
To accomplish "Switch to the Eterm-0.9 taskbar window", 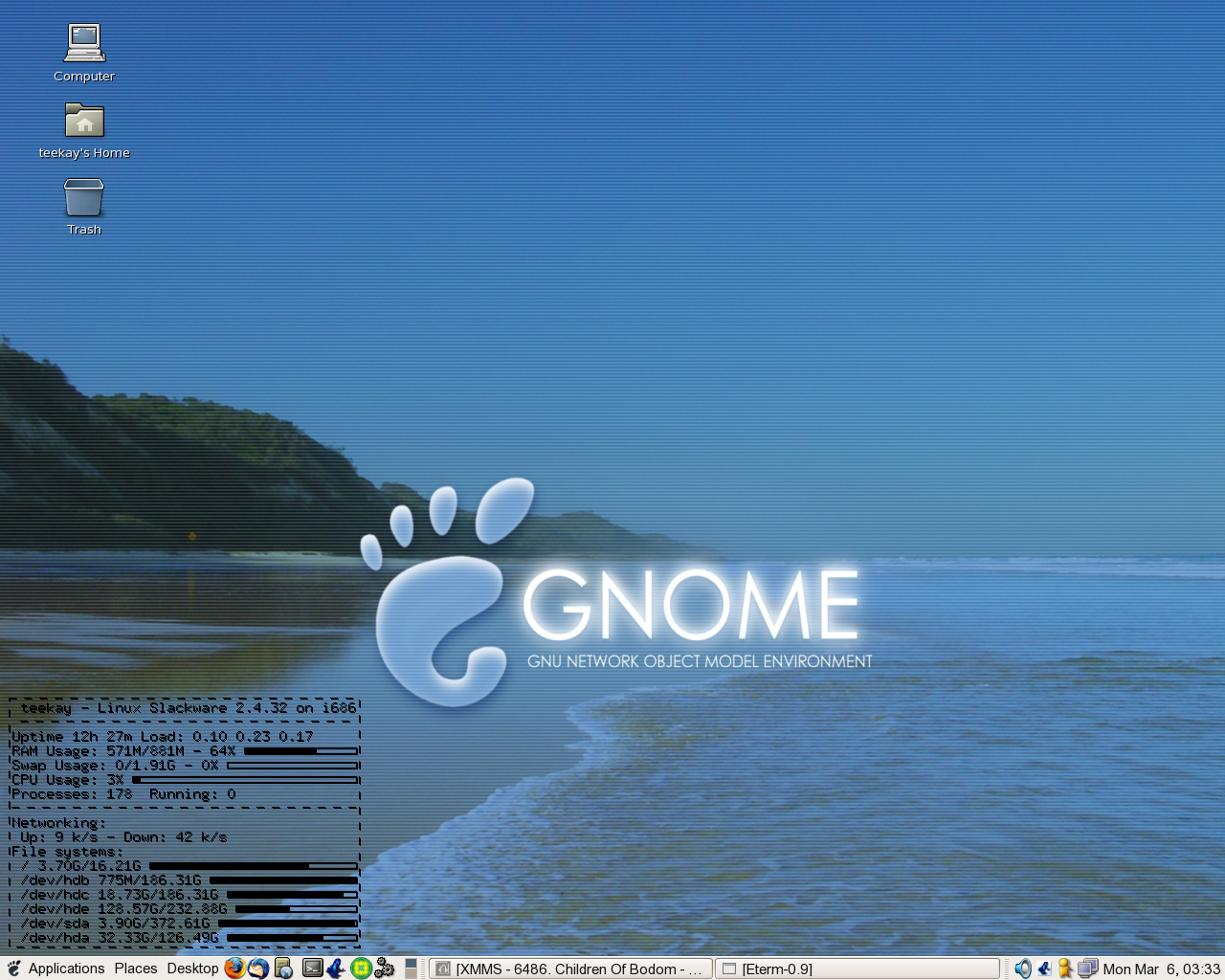I will tap(857, 969).
